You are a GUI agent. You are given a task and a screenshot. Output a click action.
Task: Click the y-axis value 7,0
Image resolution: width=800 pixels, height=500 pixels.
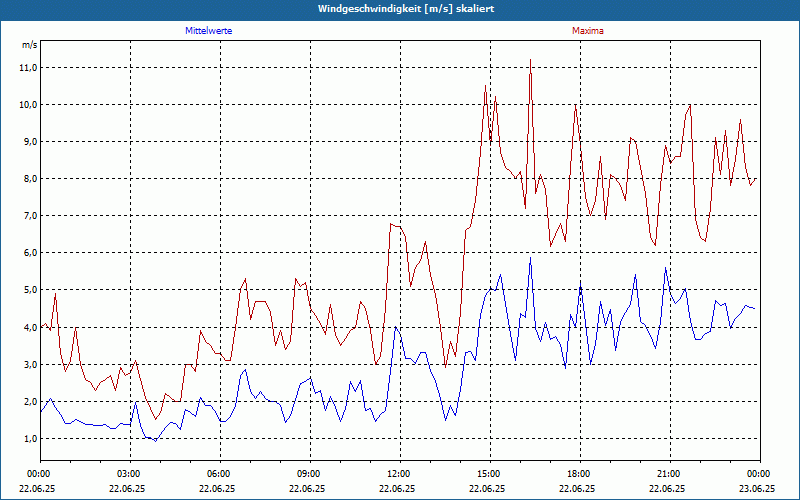(x=31, y=216)
